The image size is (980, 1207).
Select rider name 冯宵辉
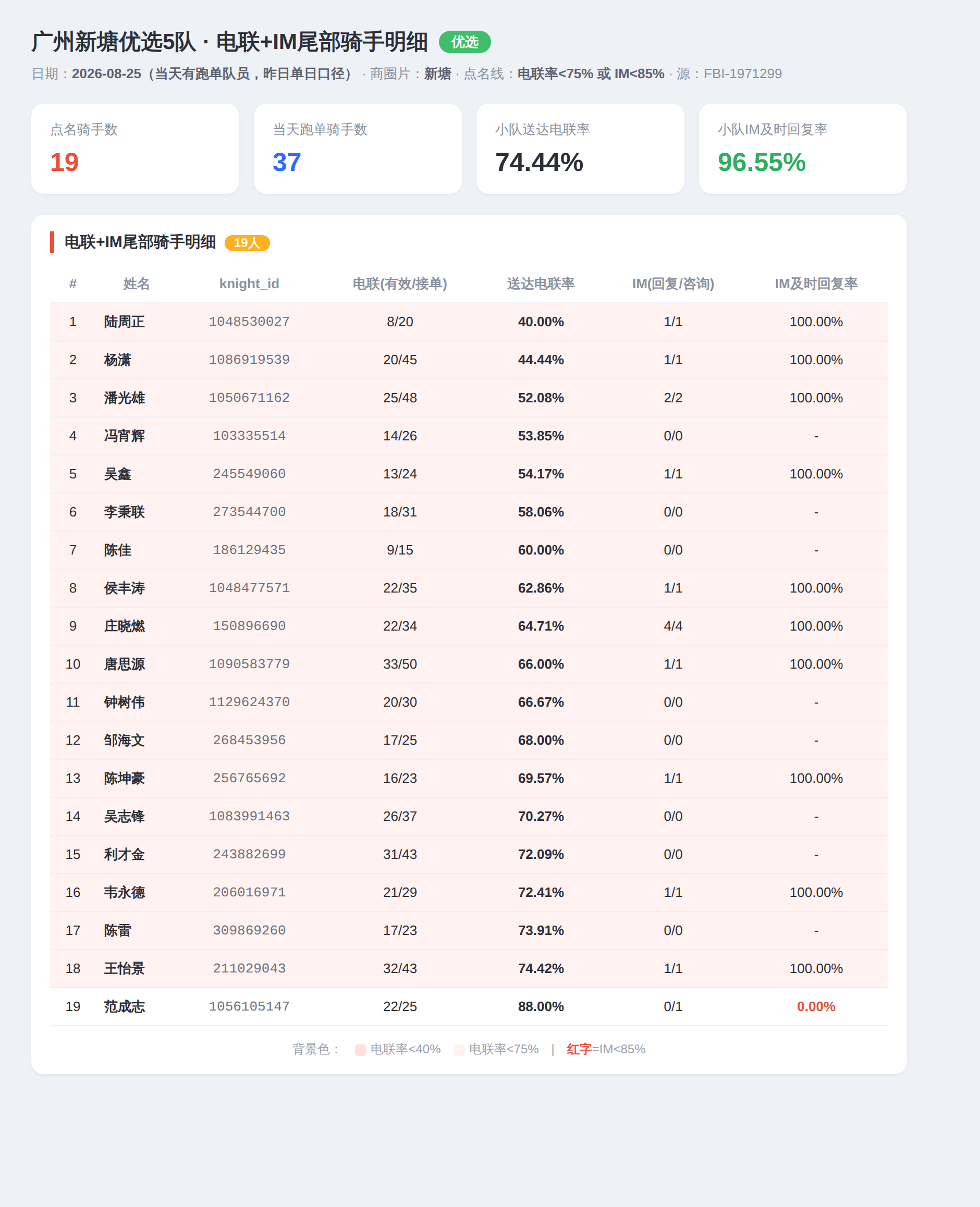click(124, 436)
